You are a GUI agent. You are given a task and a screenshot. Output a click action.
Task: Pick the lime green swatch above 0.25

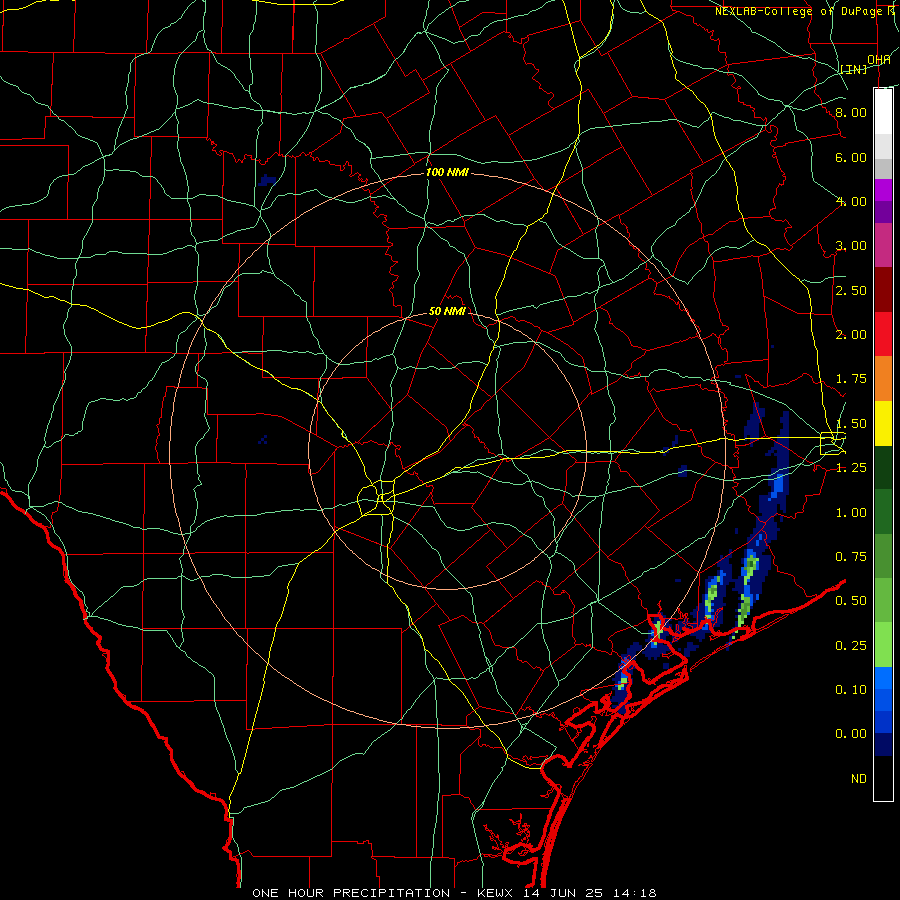[x=883, y=645]
